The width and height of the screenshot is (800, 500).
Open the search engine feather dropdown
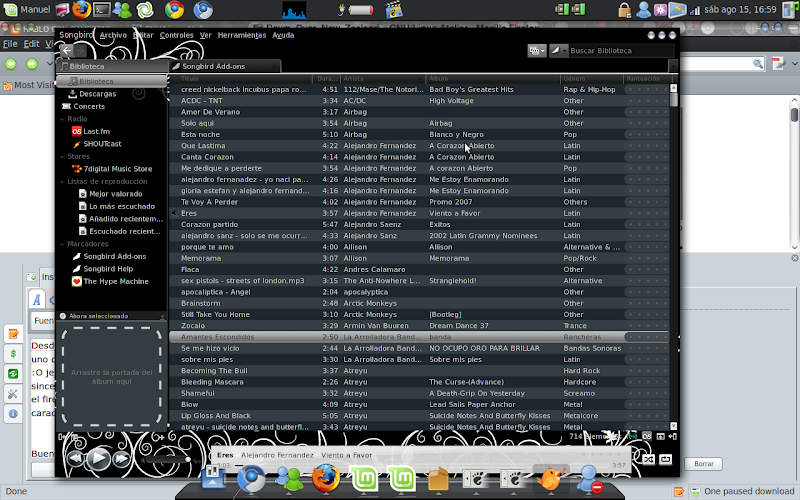pyautogui.click(x=558, y=51)
